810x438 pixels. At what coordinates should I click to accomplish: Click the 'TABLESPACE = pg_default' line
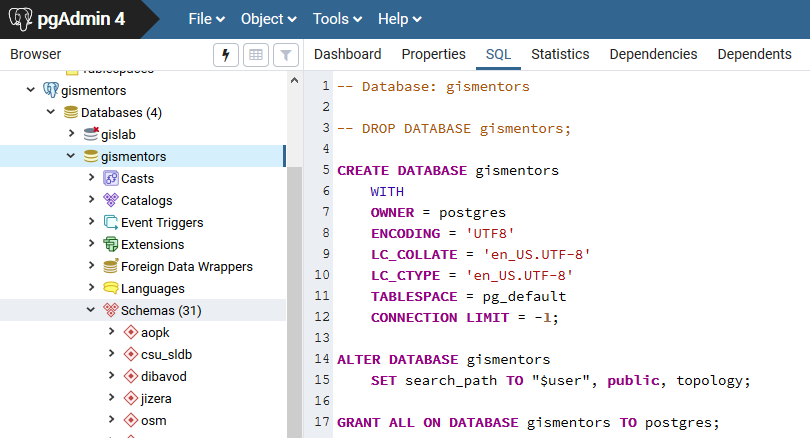(468, 296)
